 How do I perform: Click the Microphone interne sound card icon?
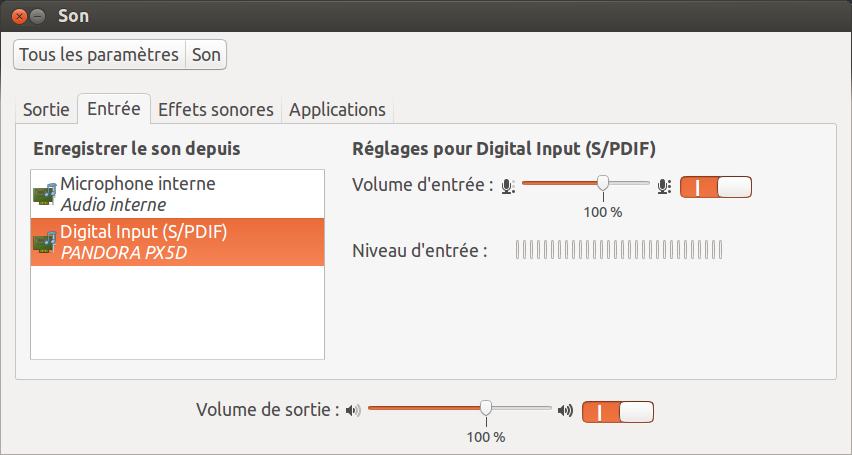44,194
